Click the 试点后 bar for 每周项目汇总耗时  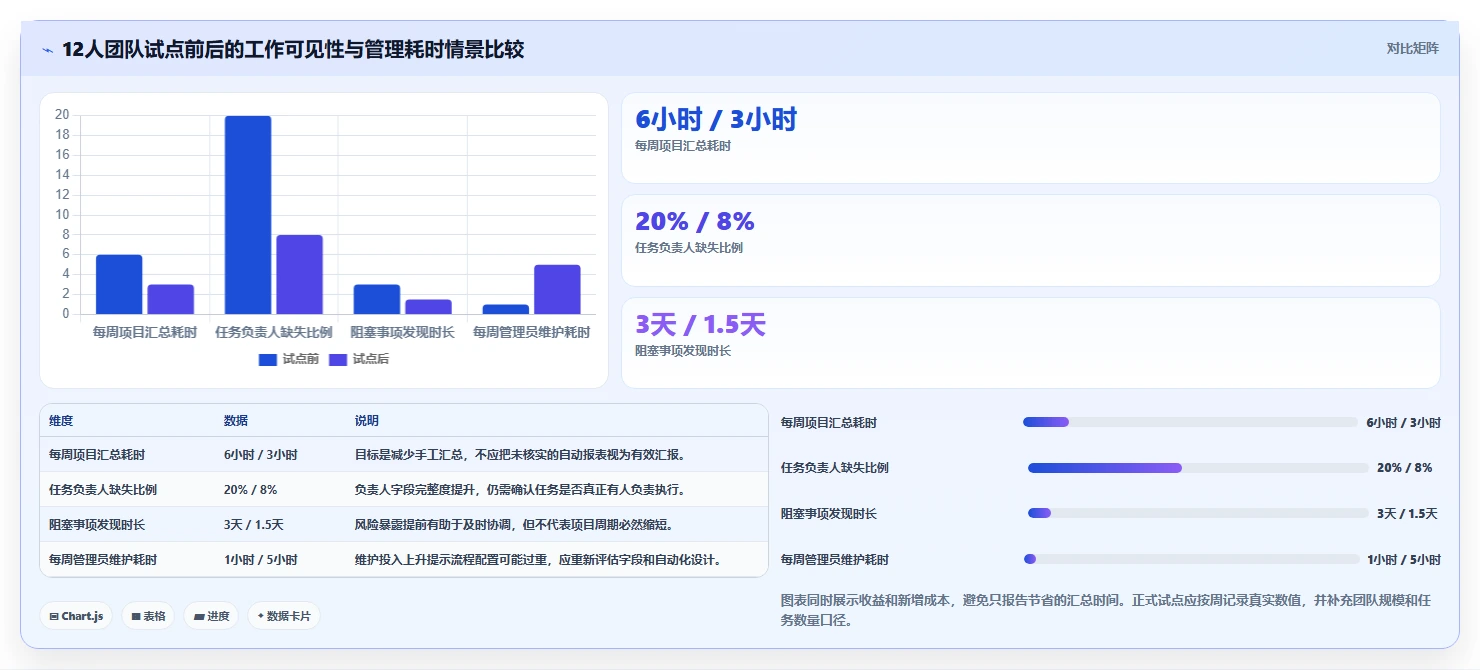click(171, 300)
